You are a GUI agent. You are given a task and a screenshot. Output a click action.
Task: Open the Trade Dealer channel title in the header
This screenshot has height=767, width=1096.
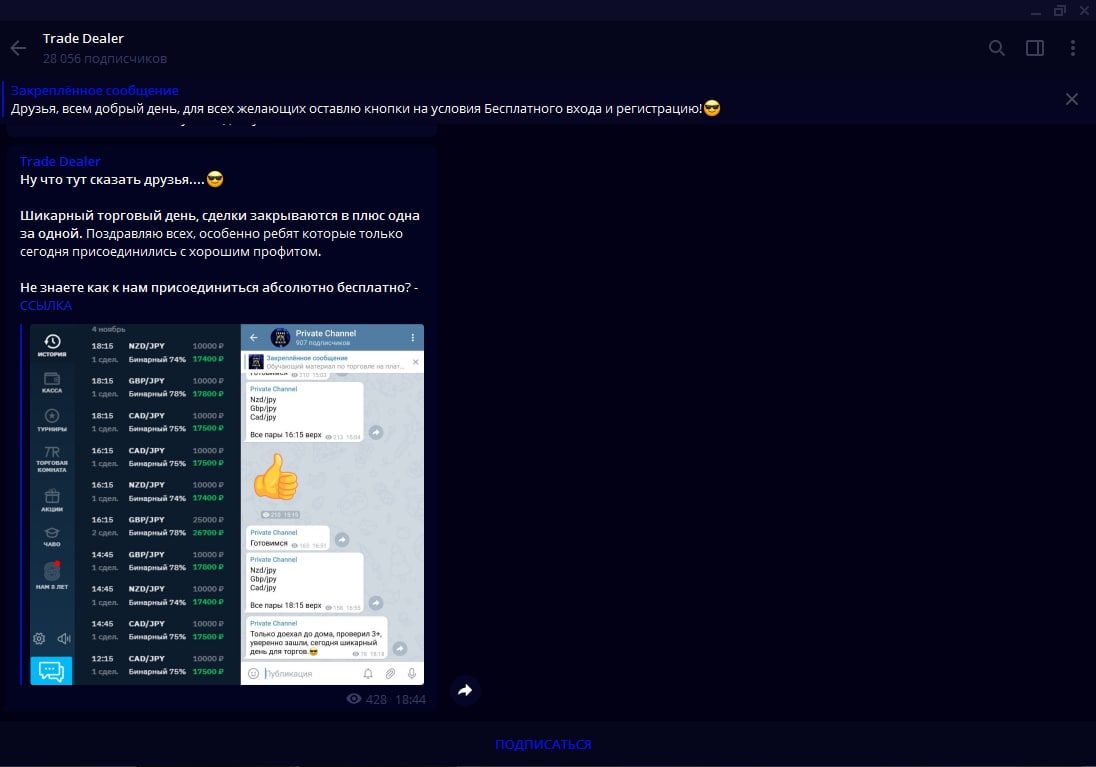[83, 38]
